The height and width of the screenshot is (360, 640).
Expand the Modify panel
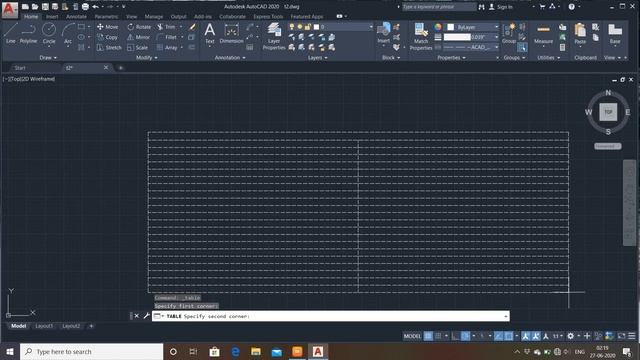pos(147,58)
